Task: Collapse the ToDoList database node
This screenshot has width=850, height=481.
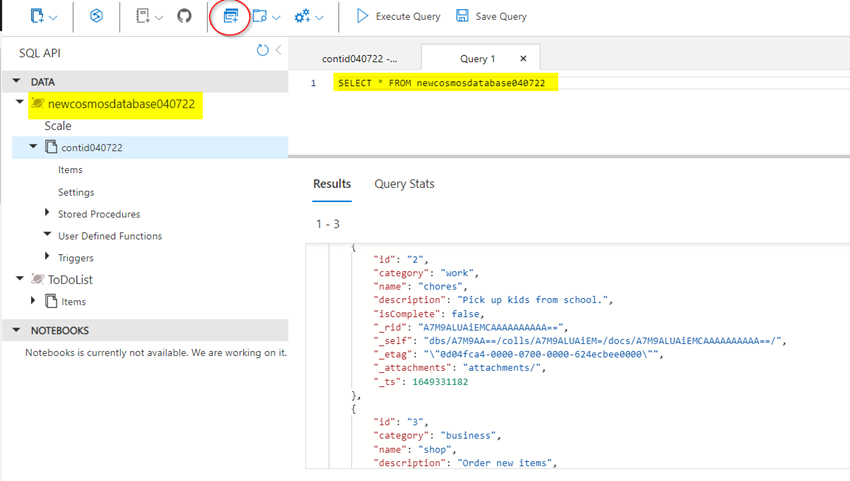Action: pos(20,278)
